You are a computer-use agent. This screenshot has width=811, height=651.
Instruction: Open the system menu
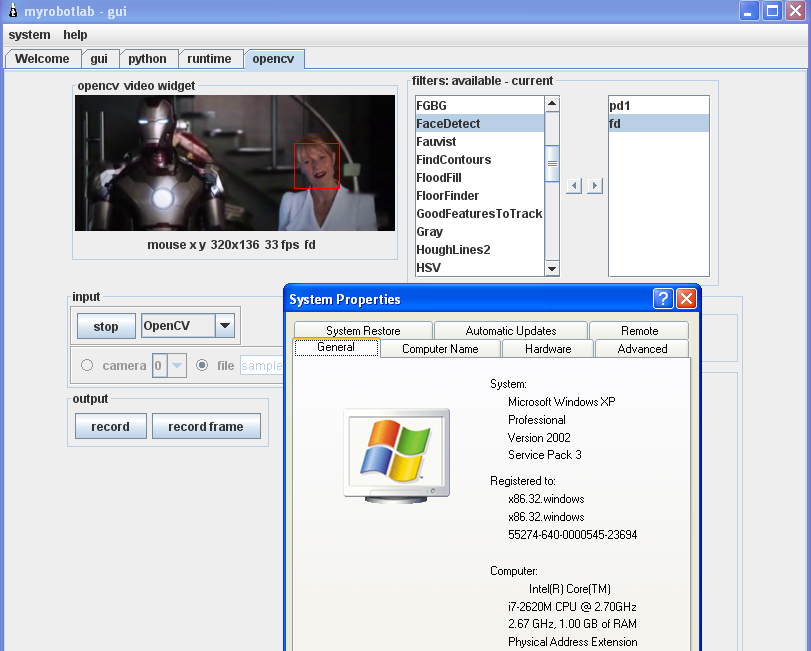pyautogui.click(x=29, y=35)
